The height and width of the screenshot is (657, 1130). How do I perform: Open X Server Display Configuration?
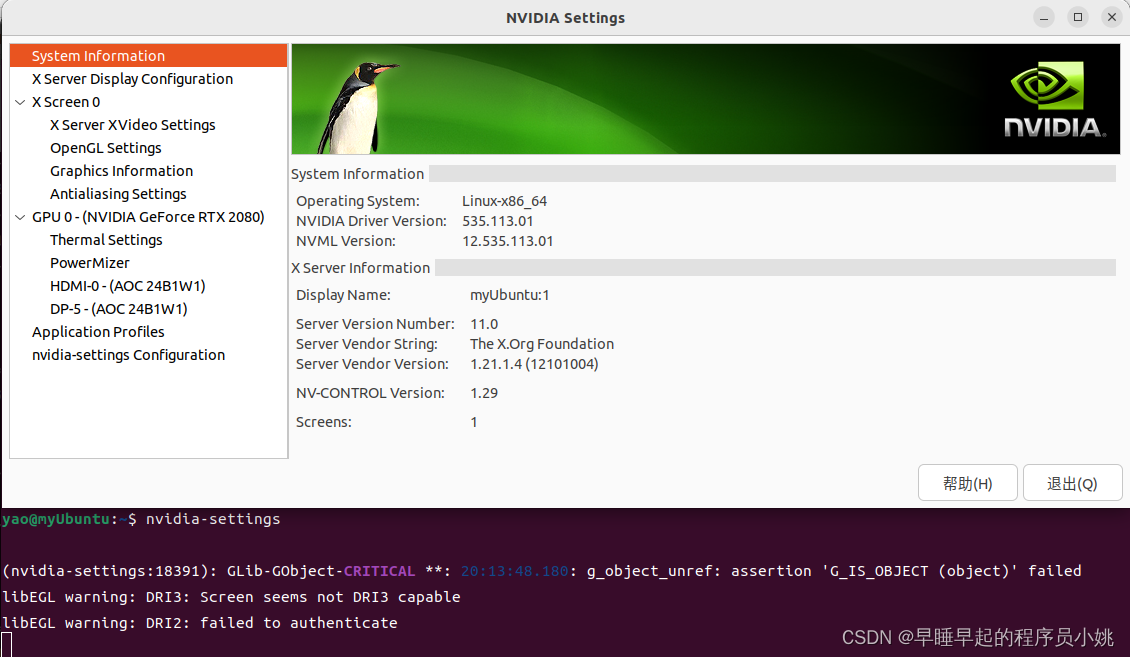[133, 79]
